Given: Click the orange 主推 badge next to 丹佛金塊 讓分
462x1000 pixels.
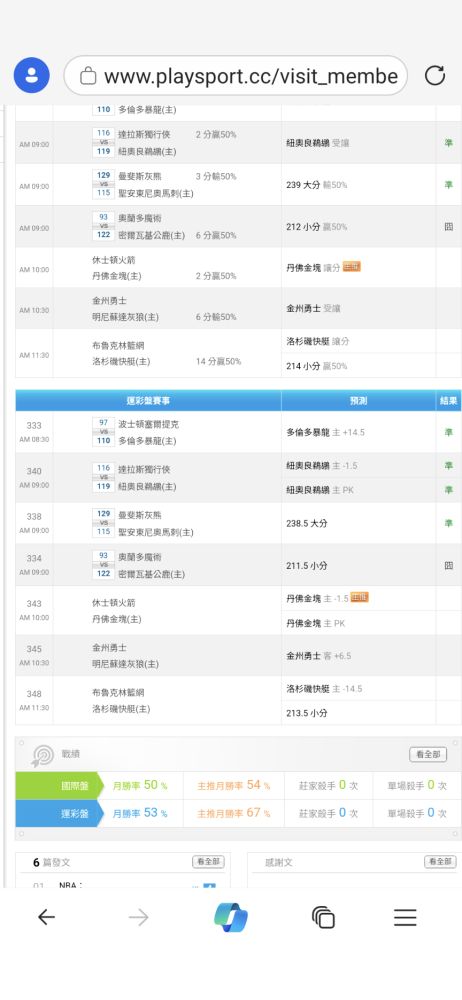Looking at the screenshot, I should click(x=352, y=267).
